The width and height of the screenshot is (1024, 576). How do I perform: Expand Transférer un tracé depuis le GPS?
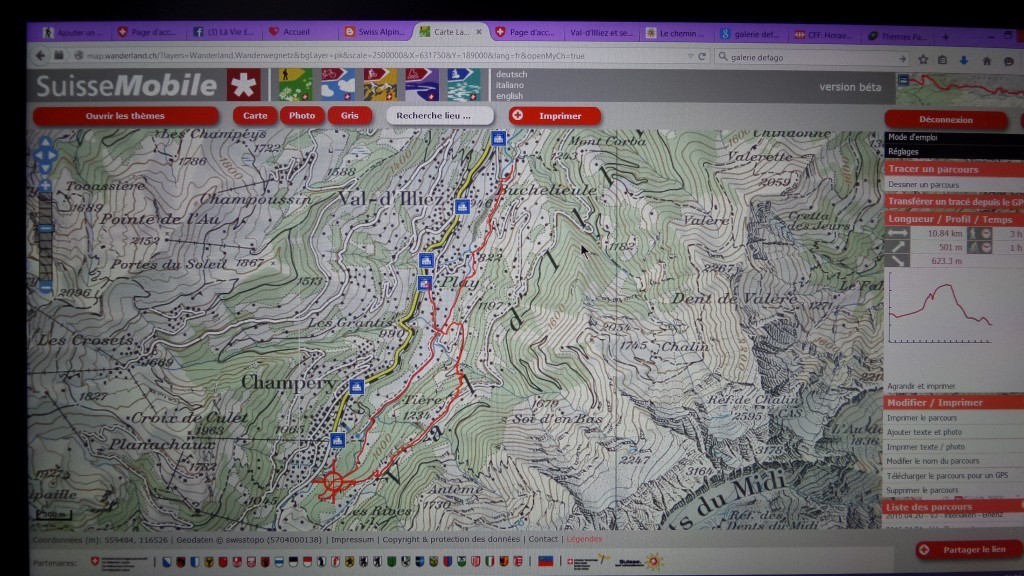pyautogui.click(x=953, y=202)
